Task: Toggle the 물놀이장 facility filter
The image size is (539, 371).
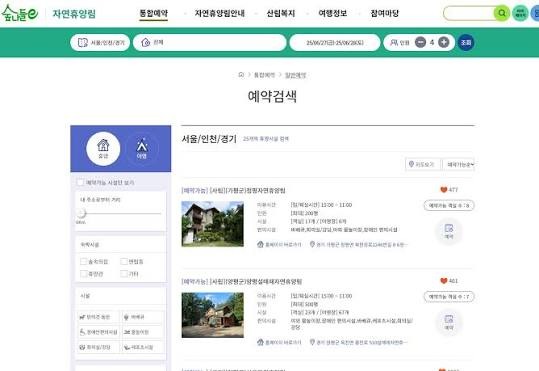Action: 143,332
